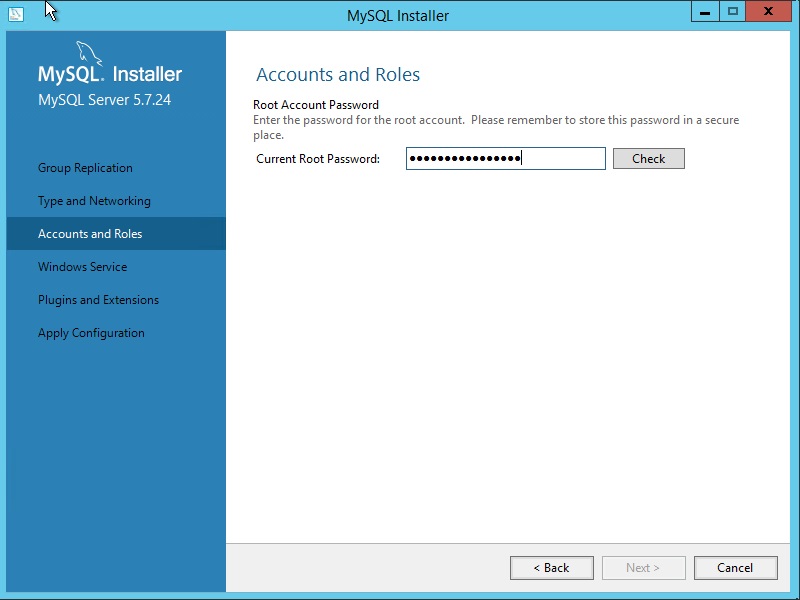Screen dimensions: 800x600
Task: Close the MySQL Installer window
Action: [768, 12]
